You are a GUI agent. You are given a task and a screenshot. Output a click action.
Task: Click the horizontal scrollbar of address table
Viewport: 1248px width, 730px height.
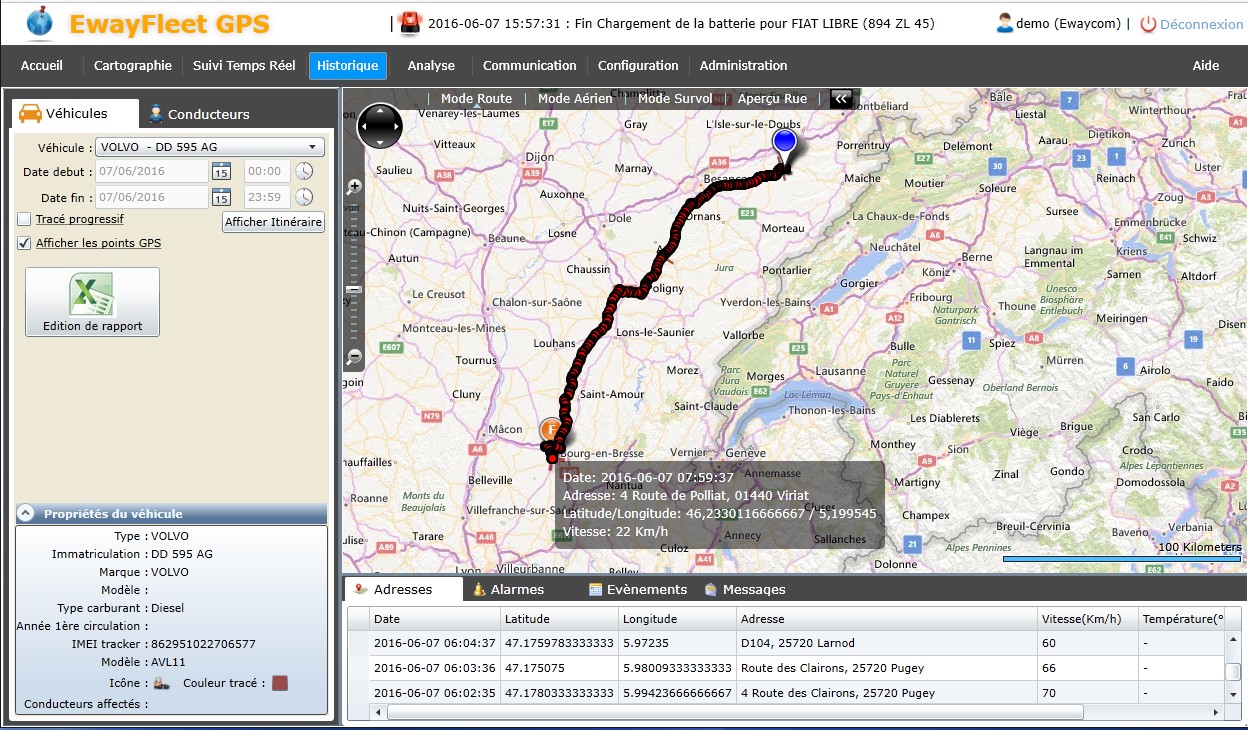point(735,713)
